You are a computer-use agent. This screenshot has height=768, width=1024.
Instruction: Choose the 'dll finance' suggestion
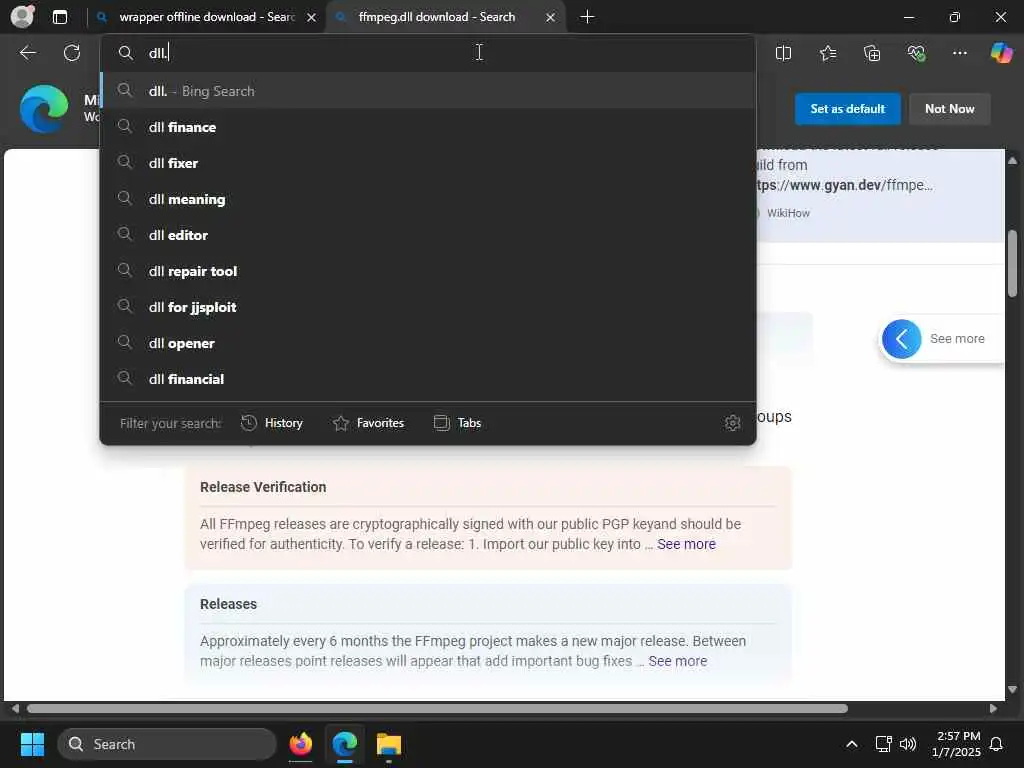428,127
